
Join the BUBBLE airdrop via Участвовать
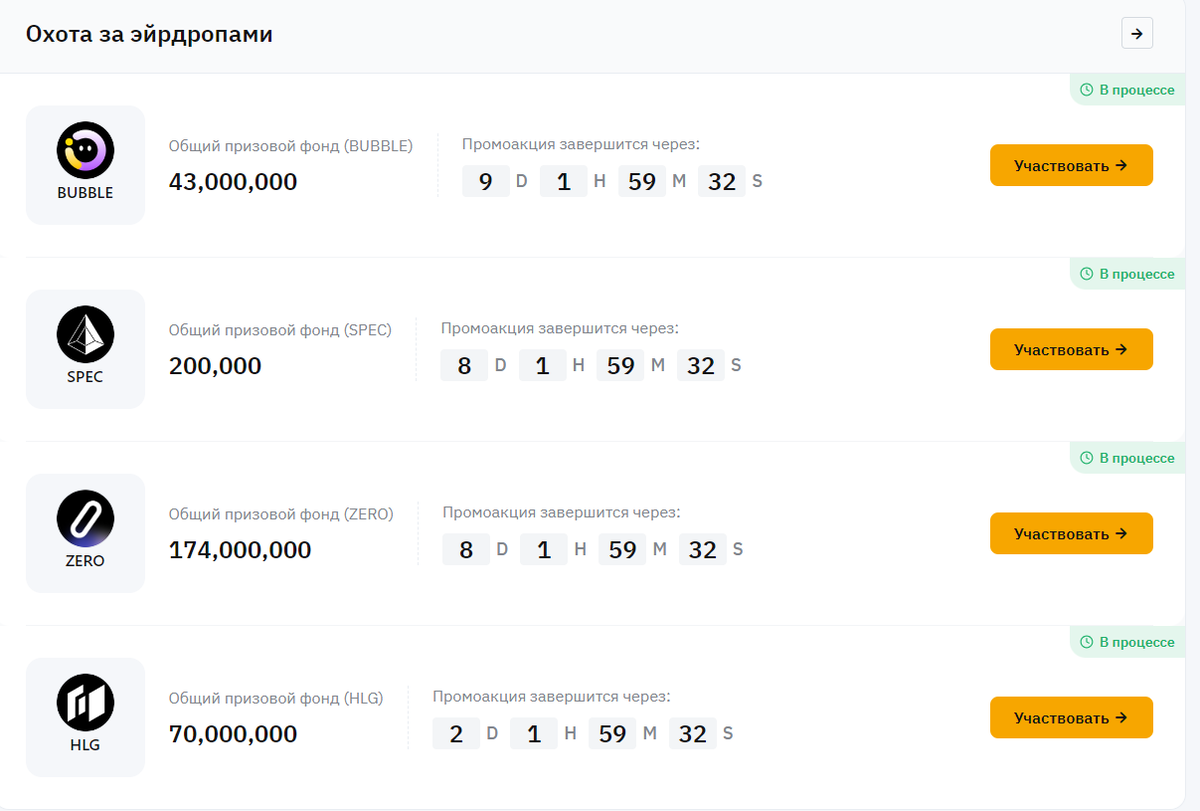click(x=1071, y=165)
